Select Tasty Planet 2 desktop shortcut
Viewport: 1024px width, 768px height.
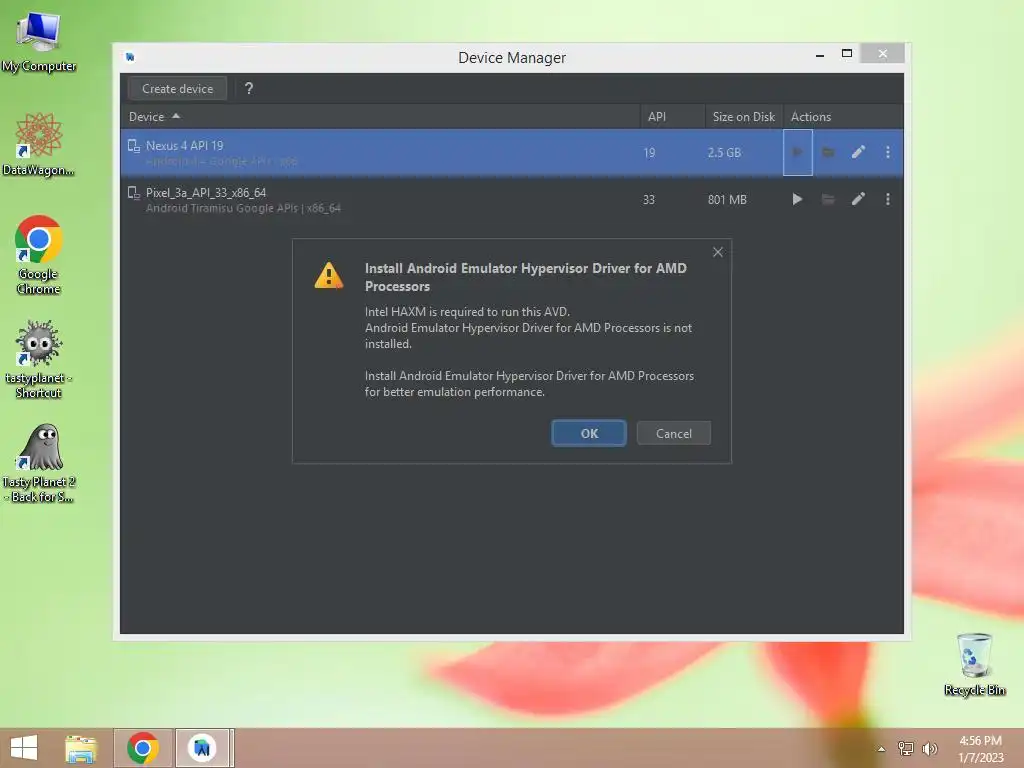pyautogui.click(x=39, y=463)
